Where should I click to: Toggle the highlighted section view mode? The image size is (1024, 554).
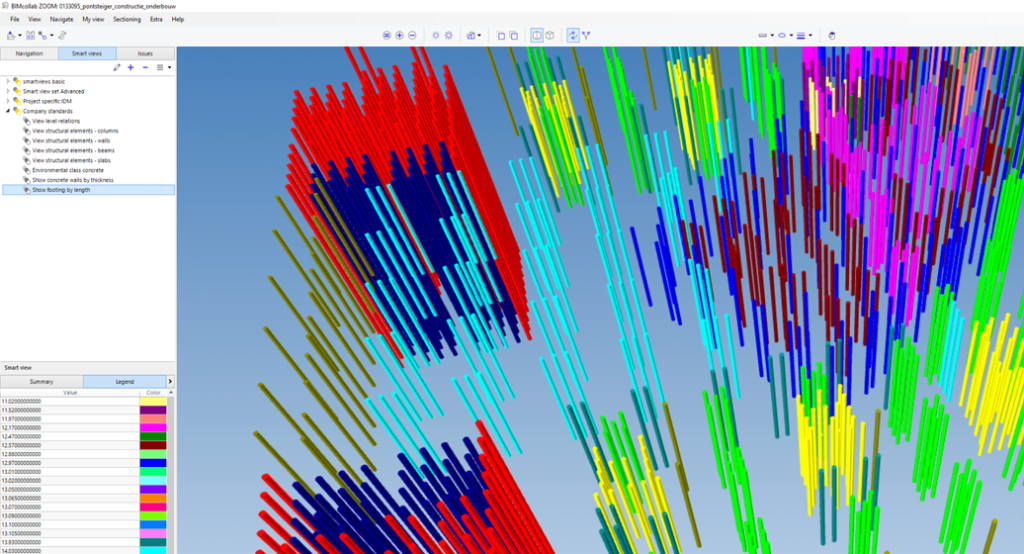[537, 35]
